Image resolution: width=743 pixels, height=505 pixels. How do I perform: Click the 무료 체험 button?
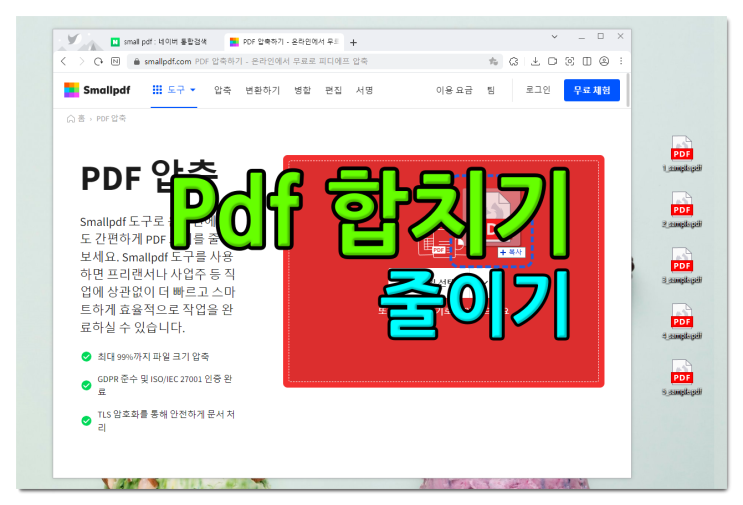(592, 90)
